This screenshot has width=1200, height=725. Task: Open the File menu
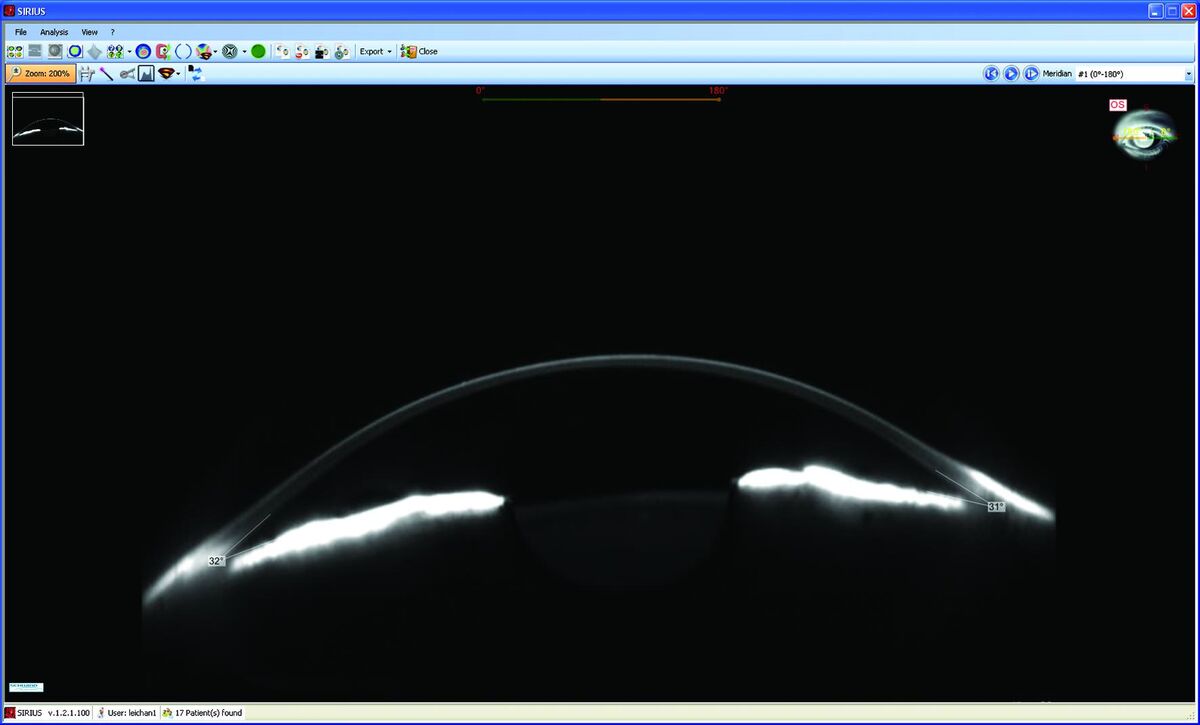point(21,32)
